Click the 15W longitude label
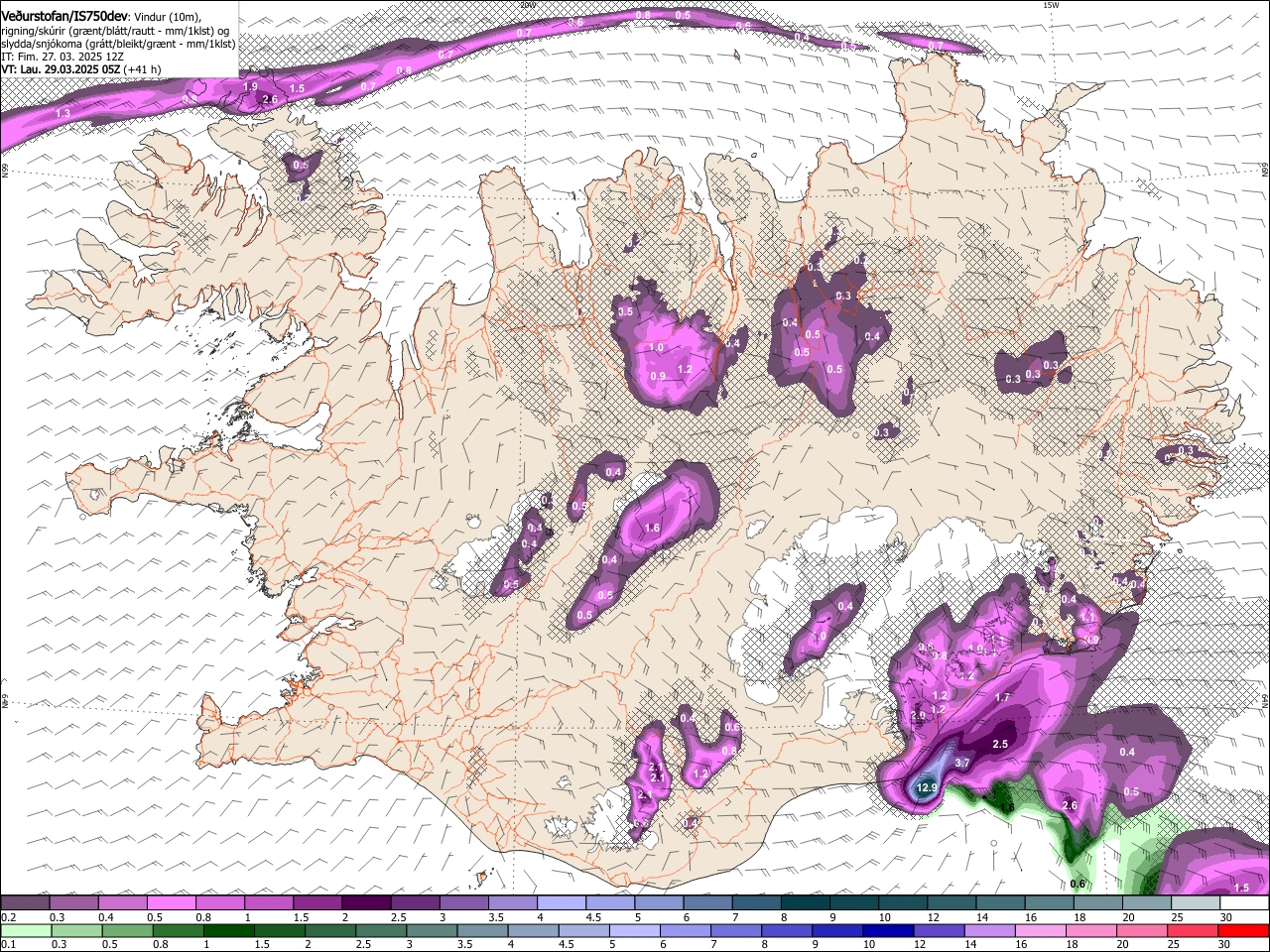Image resolution: width=1270 pixels, height=952 pixels. [x=1052, y=5]
